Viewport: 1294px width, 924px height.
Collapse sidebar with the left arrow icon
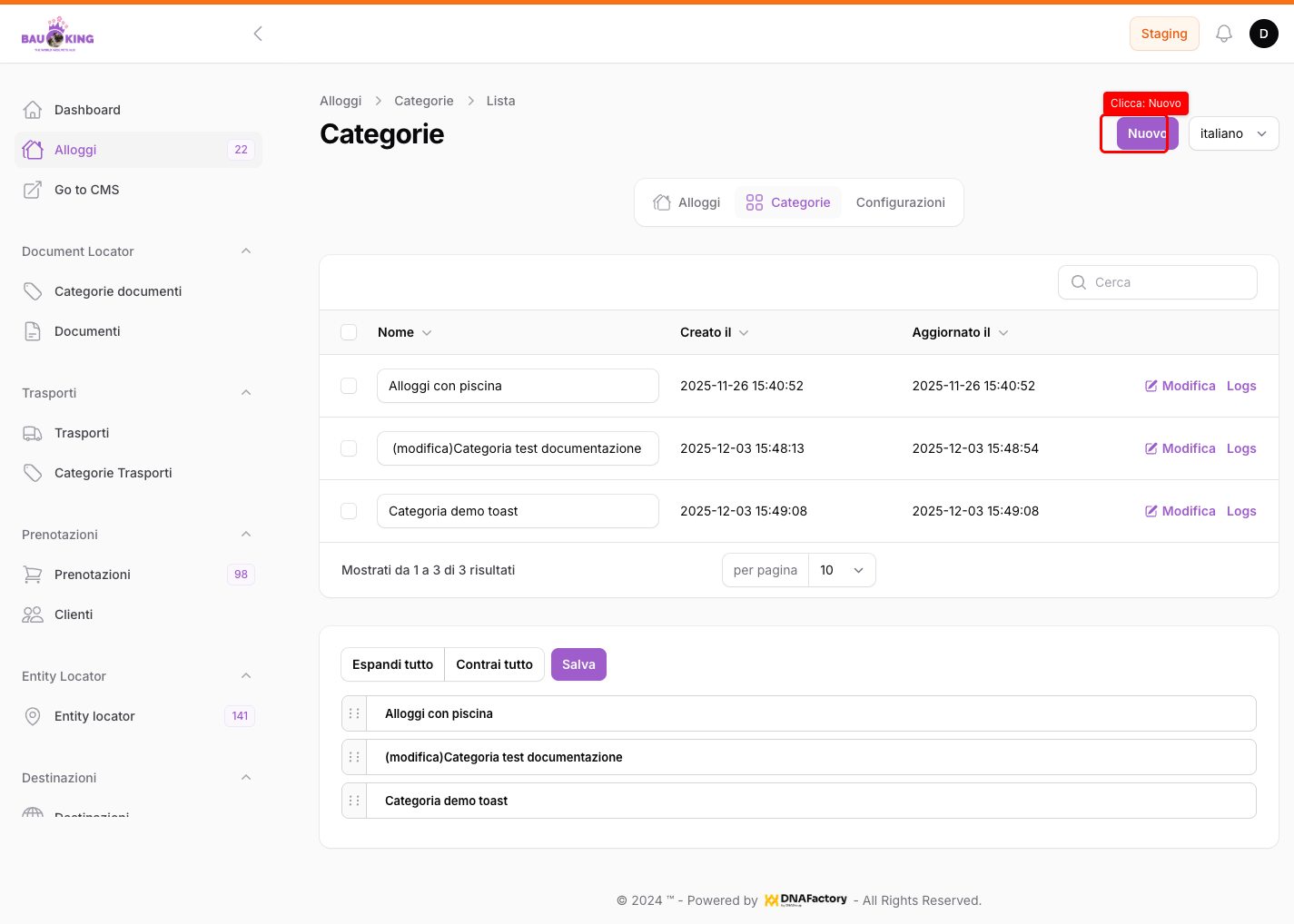pos(258,34)
